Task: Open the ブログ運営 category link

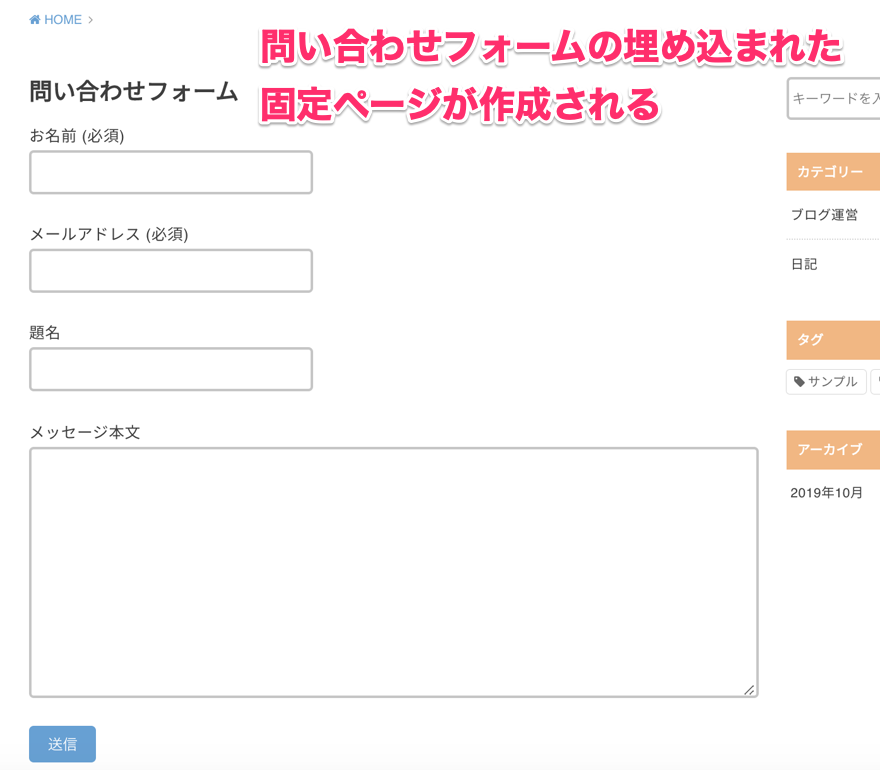Action: pos(824,215)
